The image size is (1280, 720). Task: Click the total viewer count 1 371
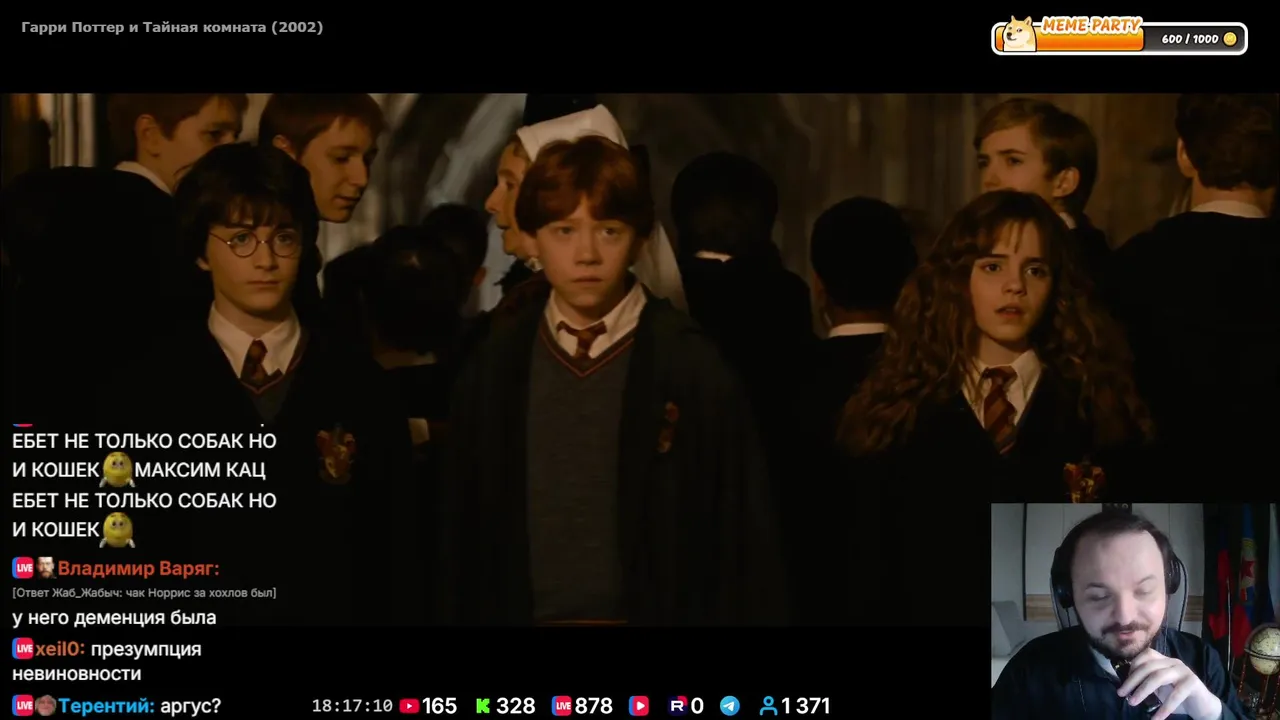coord(806,706)
